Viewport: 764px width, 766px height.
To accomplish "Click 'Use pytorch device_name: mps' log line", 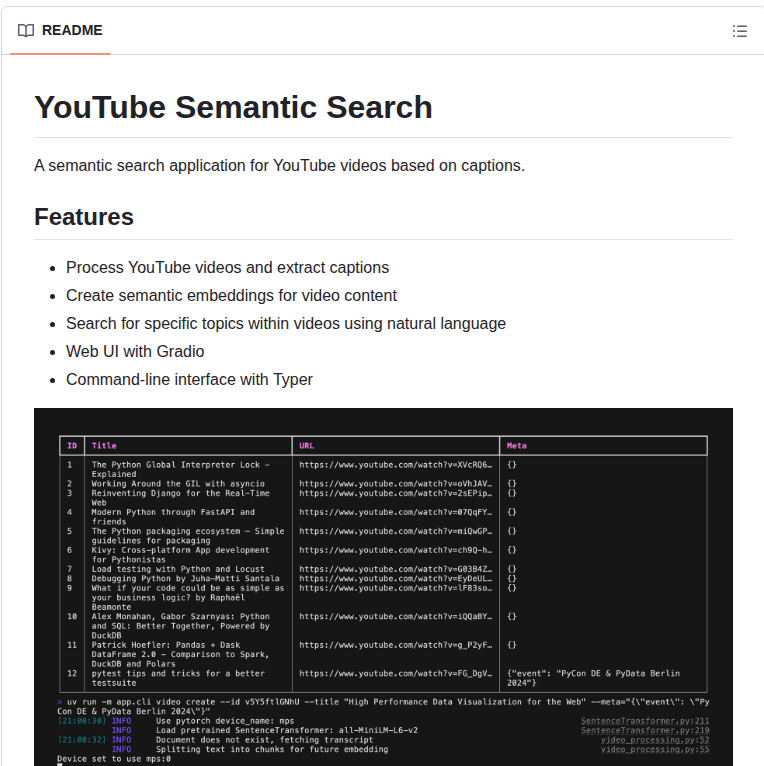I will click(x=225, y=721).
